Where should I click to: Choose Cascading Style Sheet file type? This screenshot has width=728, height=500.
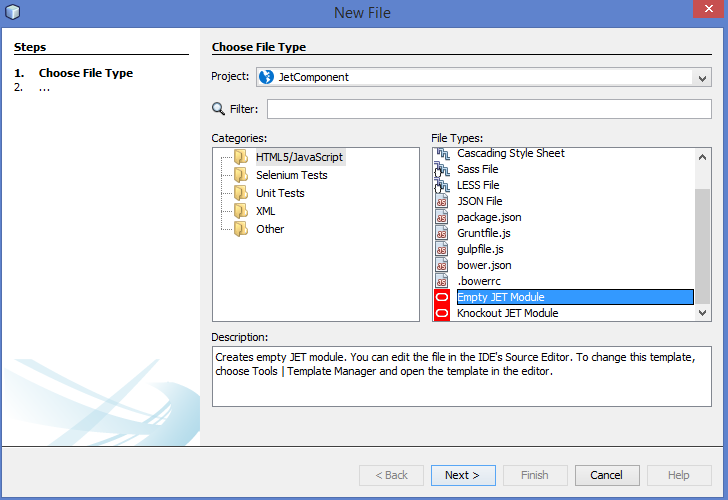click(x=511, y=153)
